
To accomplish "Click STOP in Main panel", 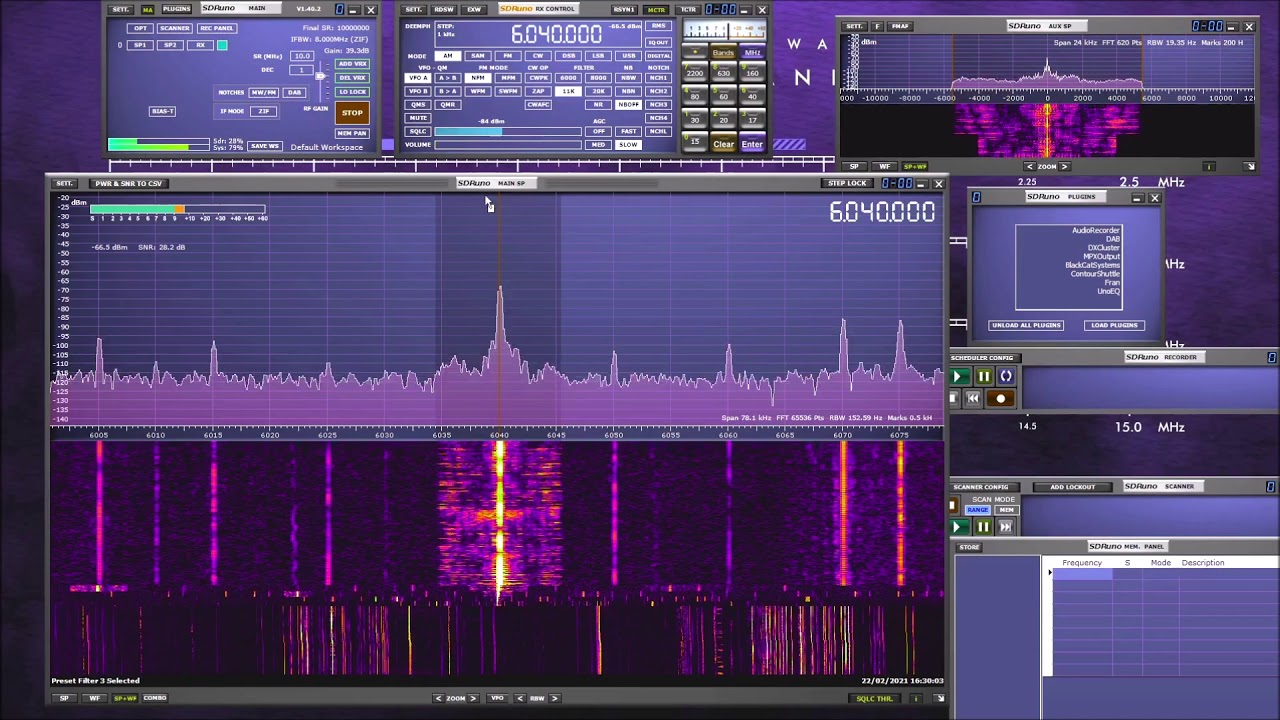I will (352, 113).
